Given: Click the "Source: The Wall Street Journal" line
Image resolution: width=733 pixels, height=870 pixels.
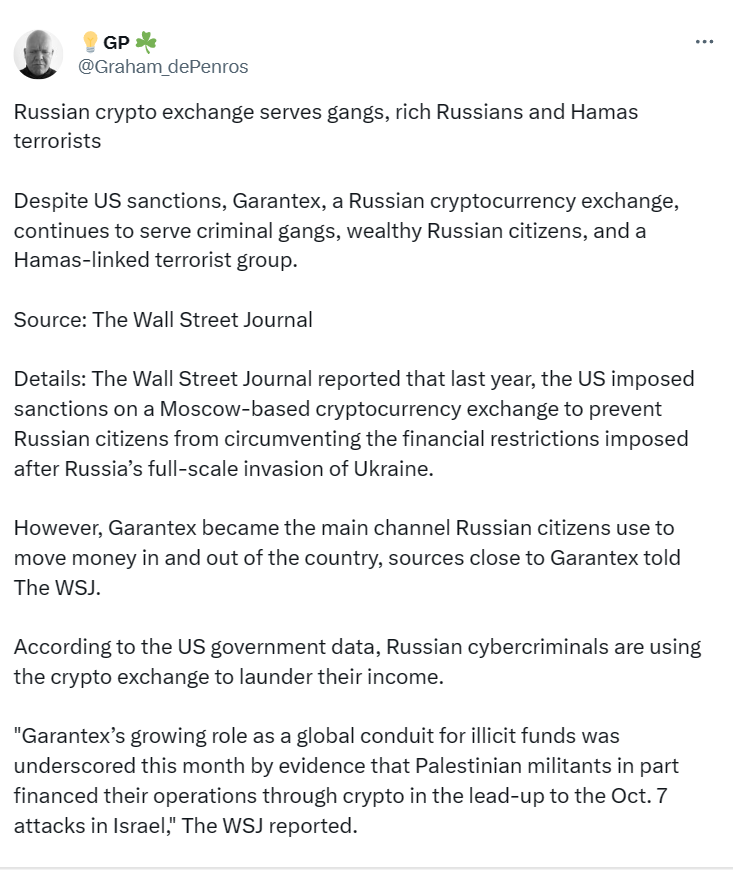Looking at the screenshot, I should pos(163,320).
